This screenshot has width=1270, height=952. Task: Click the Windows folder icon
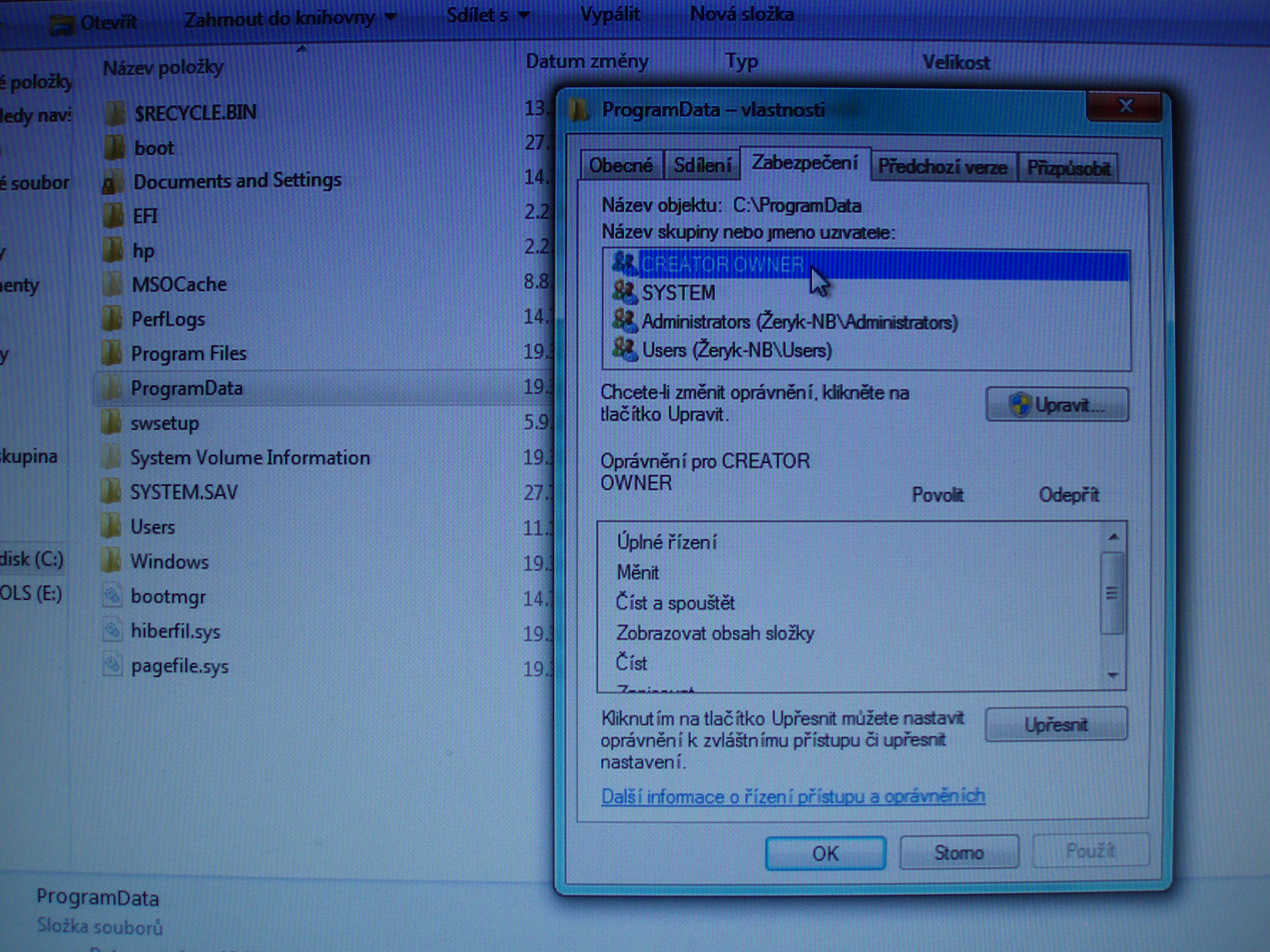point(111,561)
